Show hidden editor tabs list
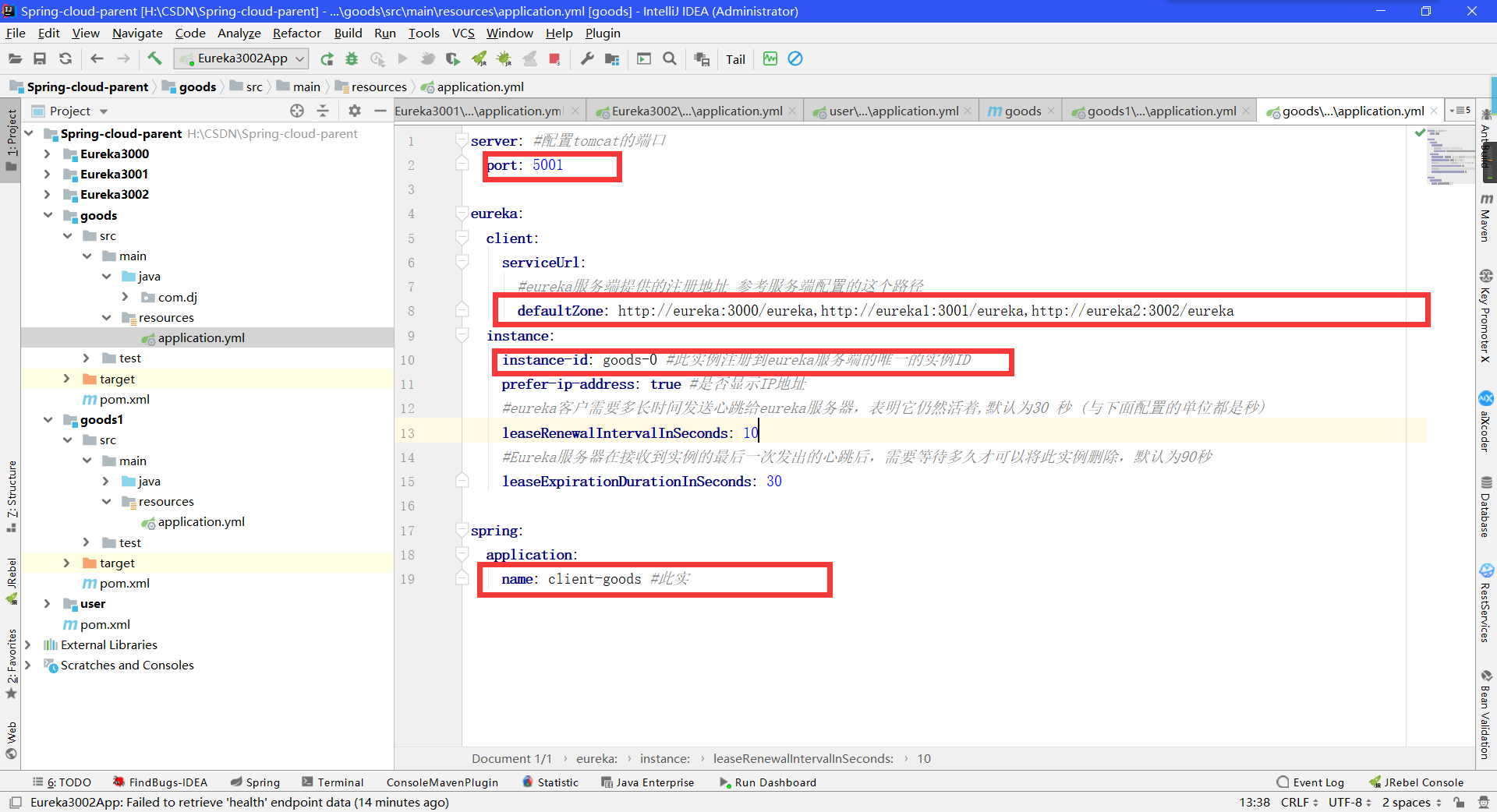Screen dimensions: 1497x812 [x=1460, y=111]
